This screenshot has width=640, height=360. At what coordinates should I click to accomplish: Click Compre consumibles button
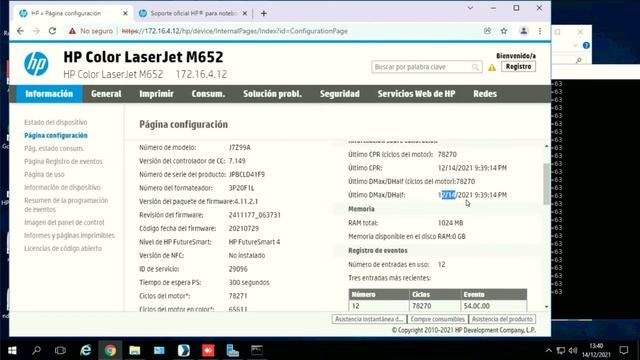(x=438, y=319)
